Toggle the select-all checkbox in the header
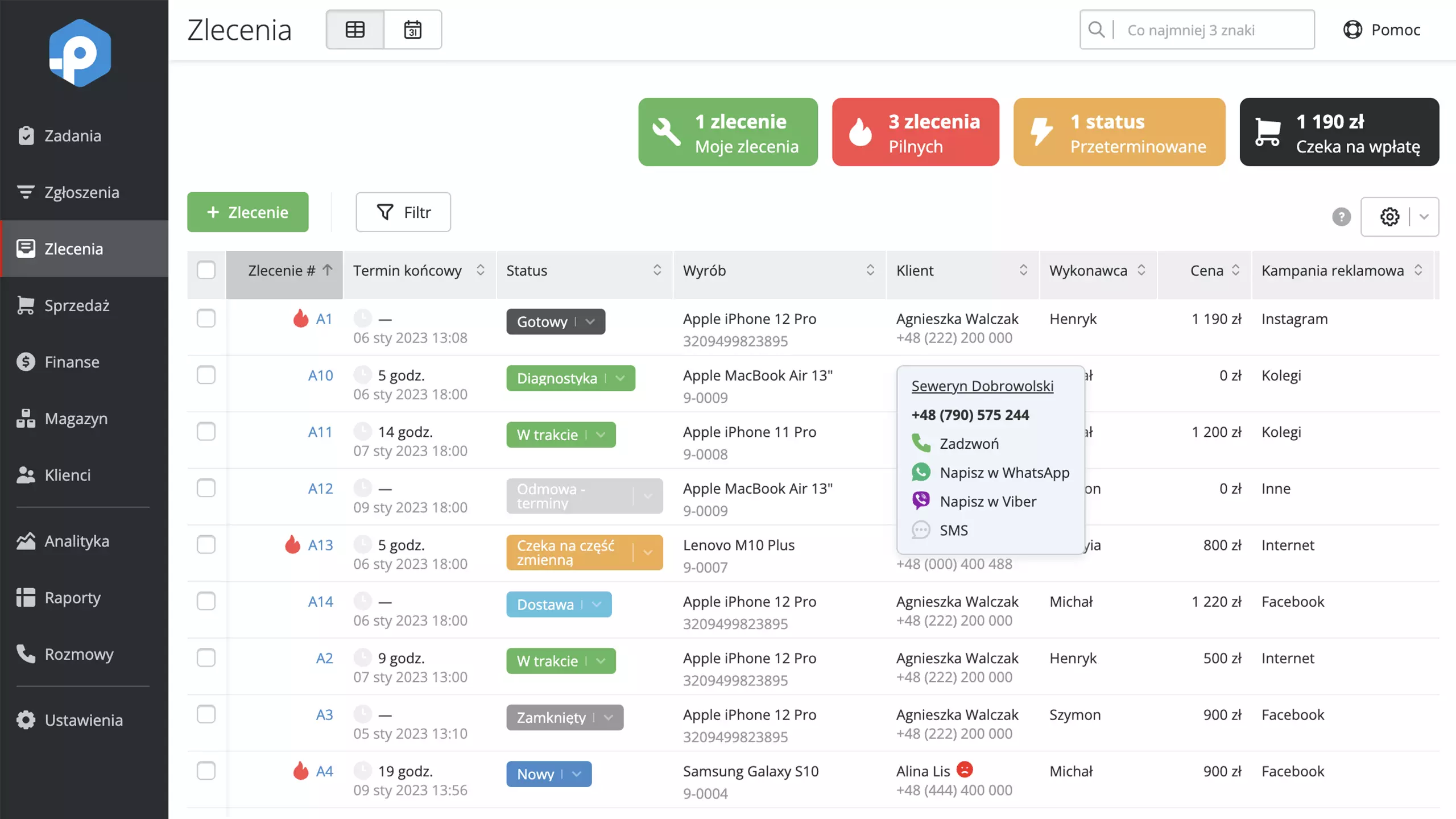The height and width of the screenshot is (819, 1456). (206, 270)
